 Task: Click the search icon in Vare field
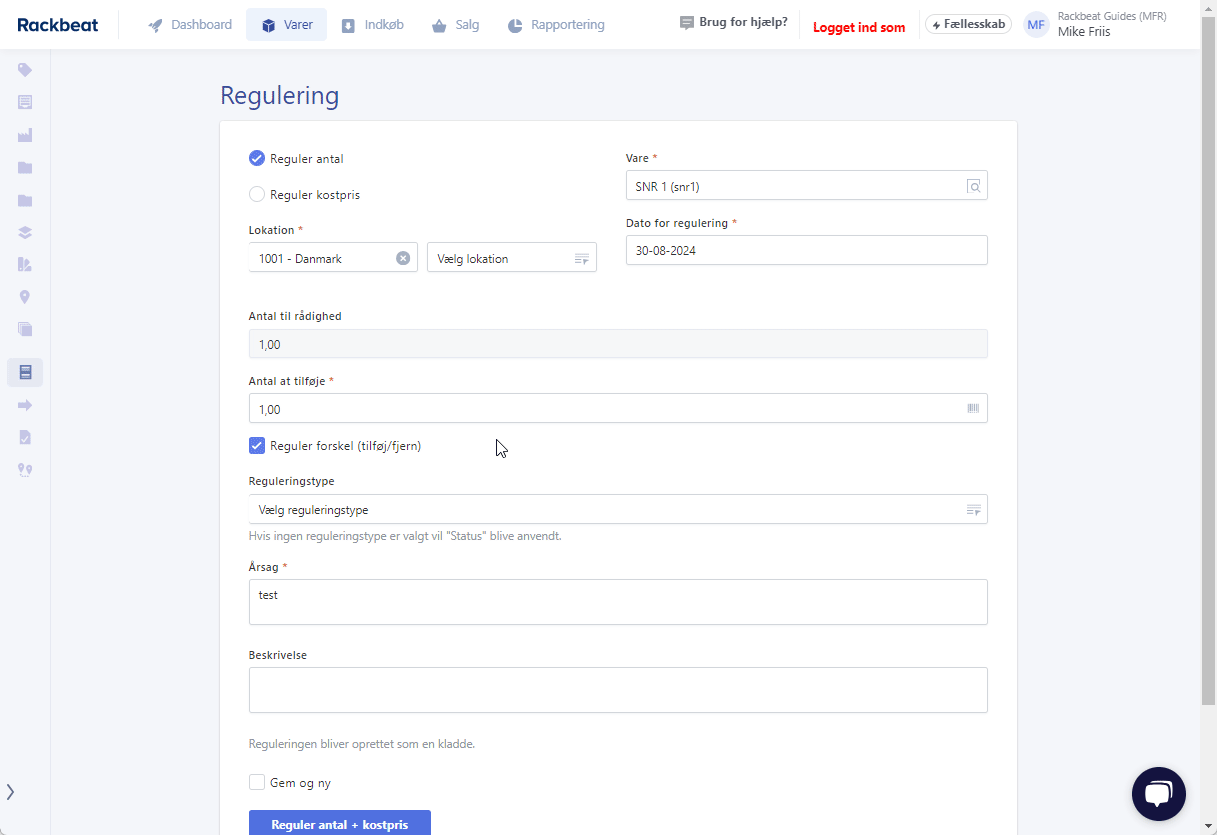973,186
